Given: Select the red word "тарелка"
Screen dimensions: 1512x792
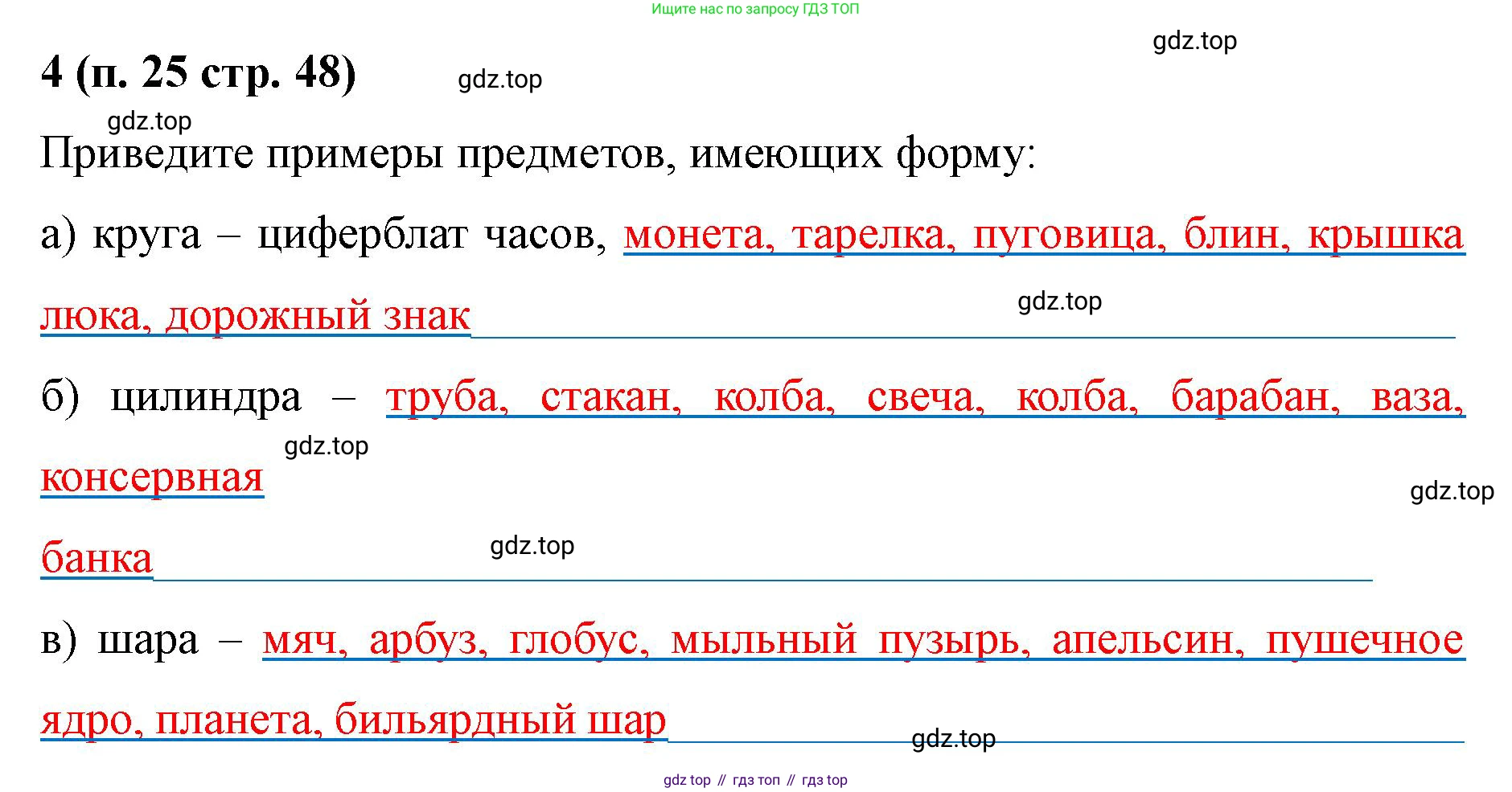Looking at the screenshot, I should tap(872, 236).
